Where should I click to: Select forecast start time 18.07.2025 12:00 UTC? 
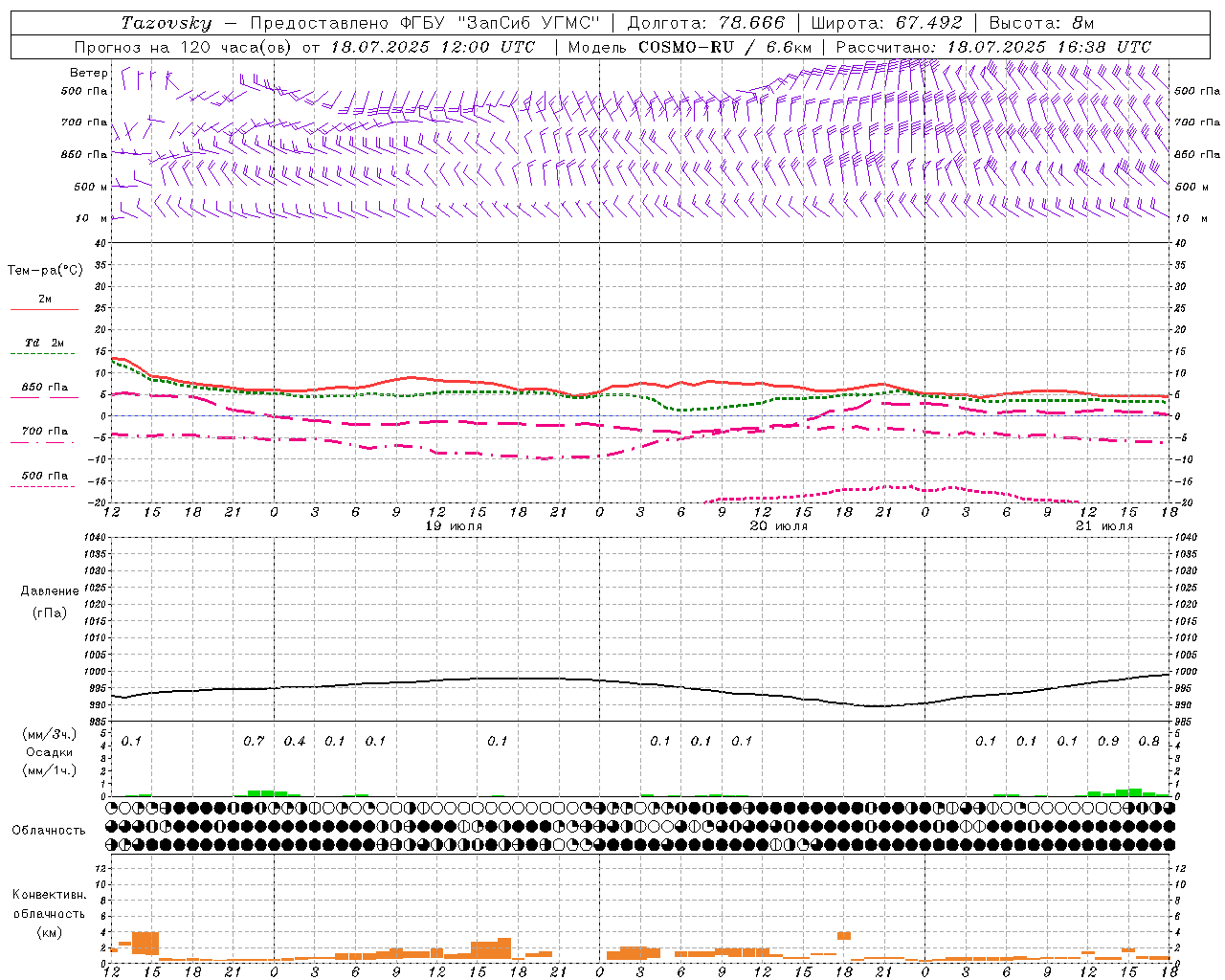[x=433, y=47]
